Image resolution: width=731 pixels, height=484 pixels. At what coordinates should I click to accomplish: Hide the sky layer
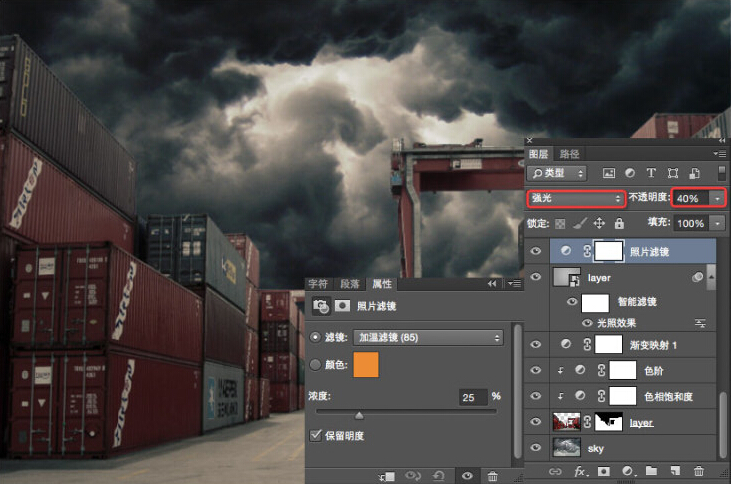[x=536, y=448]
